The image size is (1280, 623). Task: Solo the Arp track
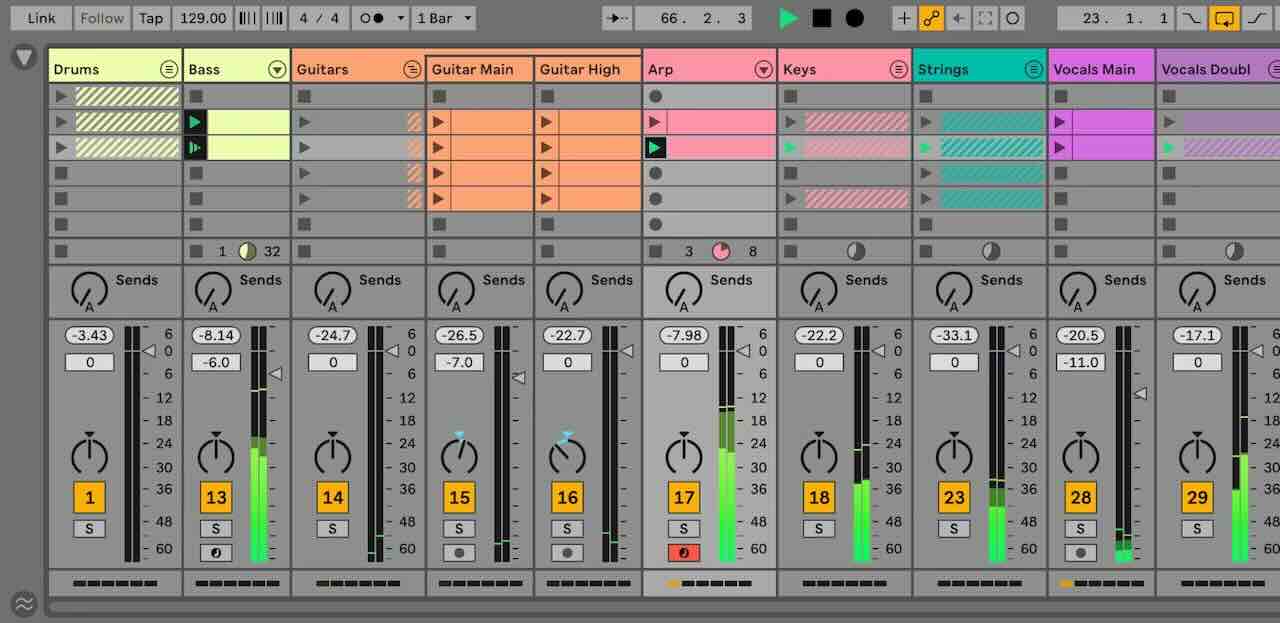tap(684, 529)
